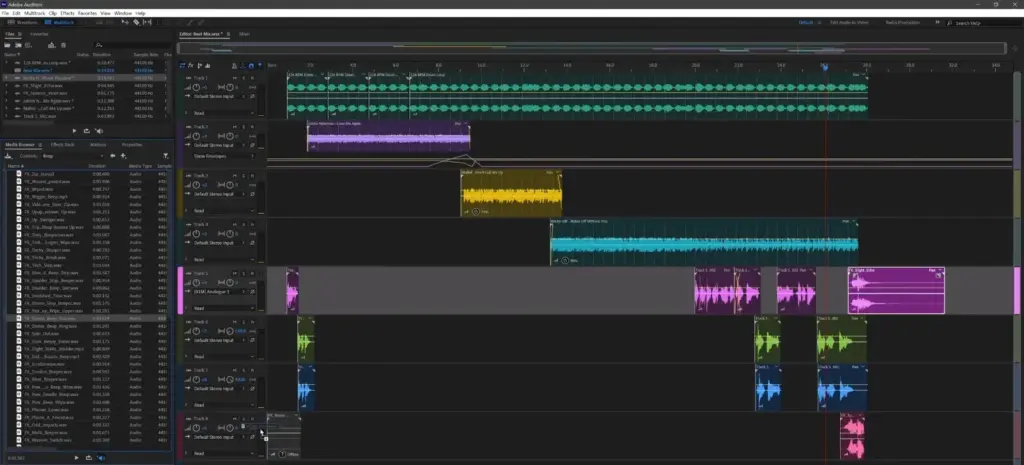Click Insert into Multitrack icon in Files panel

52,45
